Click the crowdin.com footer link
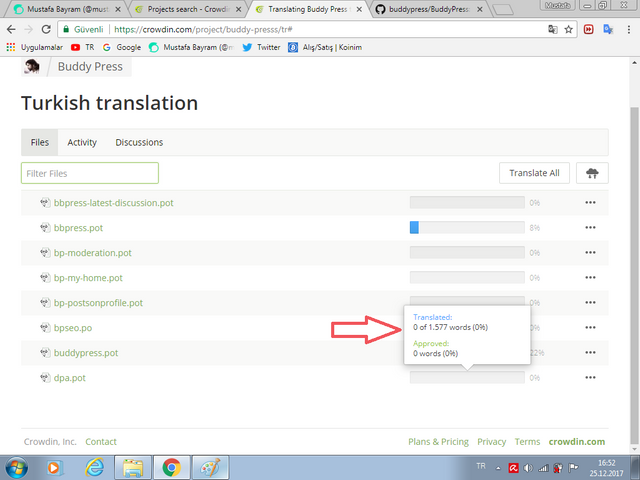Viewport: 640px width, 480px height. pos(577,442)
